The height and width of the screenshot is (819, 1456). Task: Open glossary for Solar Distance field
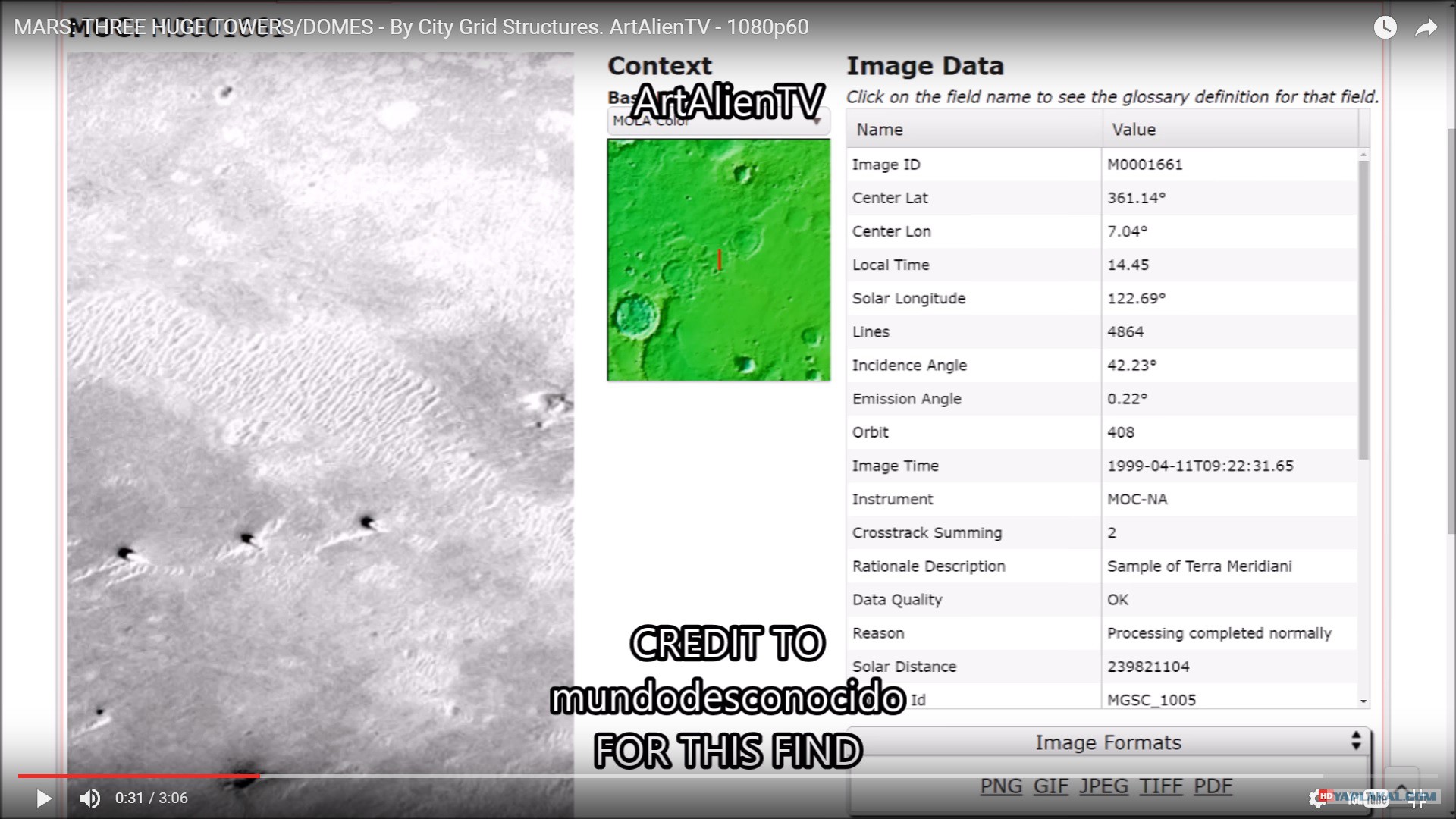(904, 666)
